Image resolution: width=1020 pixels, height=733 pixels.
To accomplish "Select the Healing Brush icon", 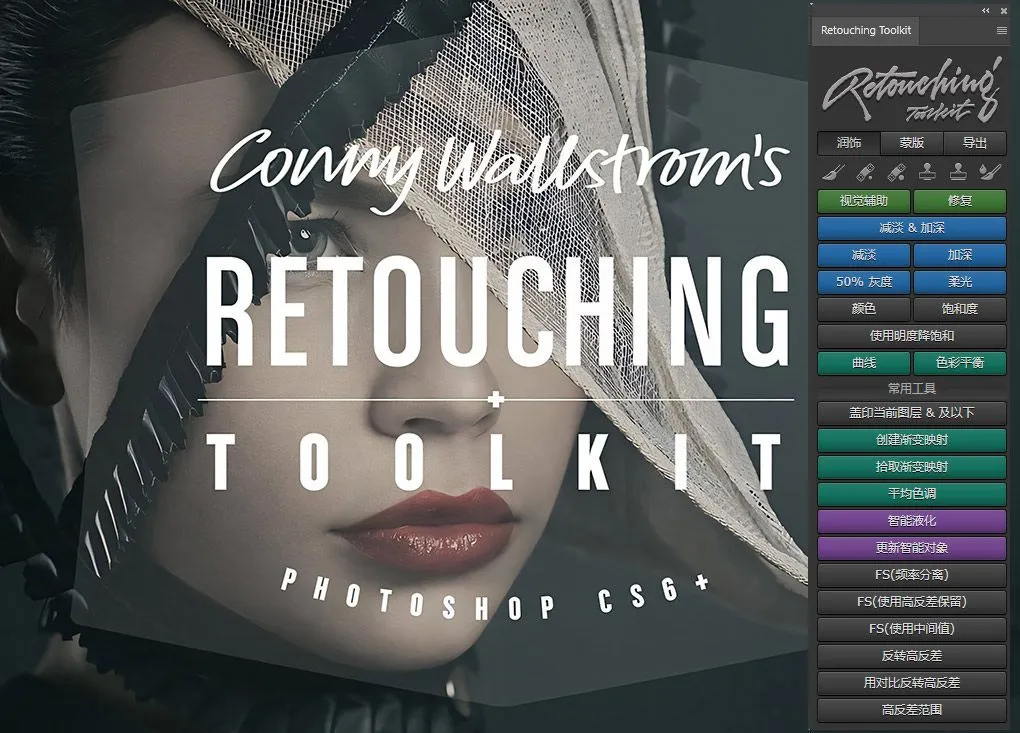I will click(x=896, y=171).
